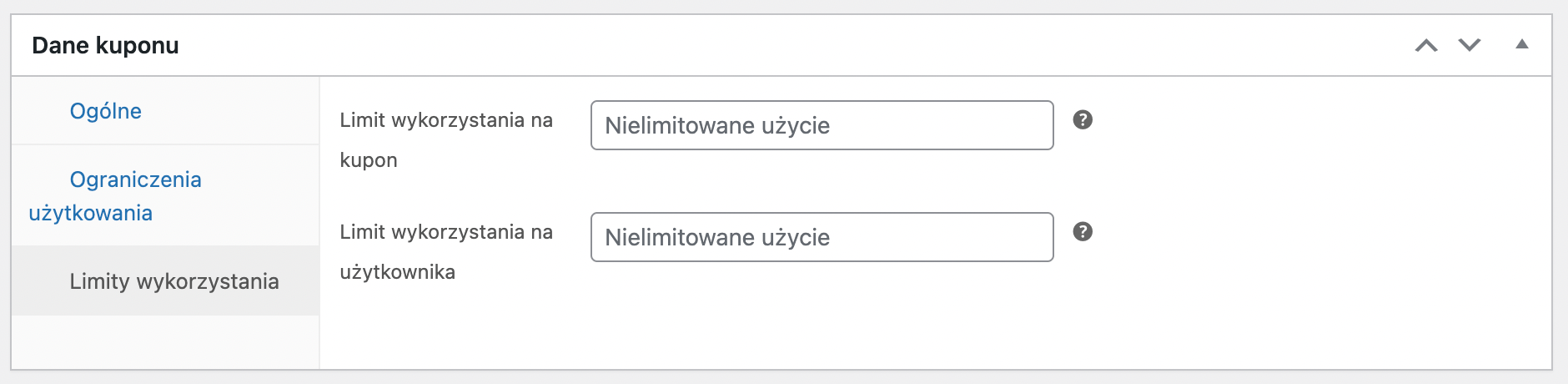Move the Dane kuponu panel down
Viewport: 1568px width, 384px height.
(x=1470, y=45)
